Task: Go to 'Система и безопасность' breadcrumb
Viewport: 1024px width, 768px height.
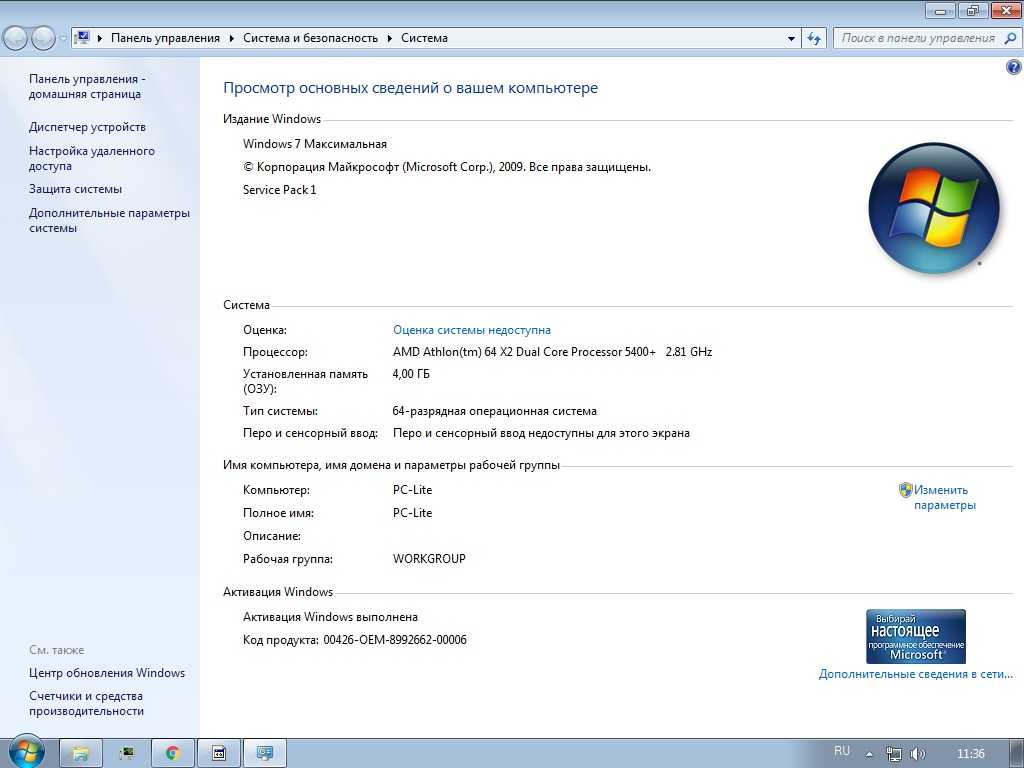Action: pos(310,38)
